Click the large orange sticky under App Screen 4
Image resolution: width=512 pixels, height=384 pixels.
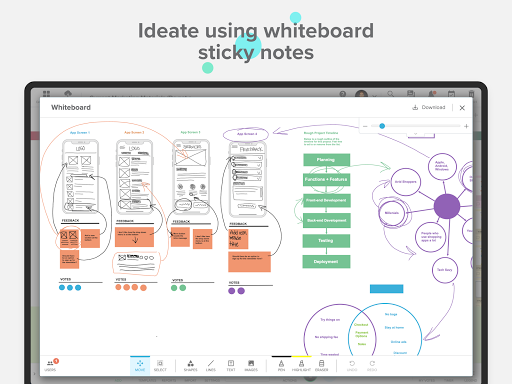(x=249, y=262)
